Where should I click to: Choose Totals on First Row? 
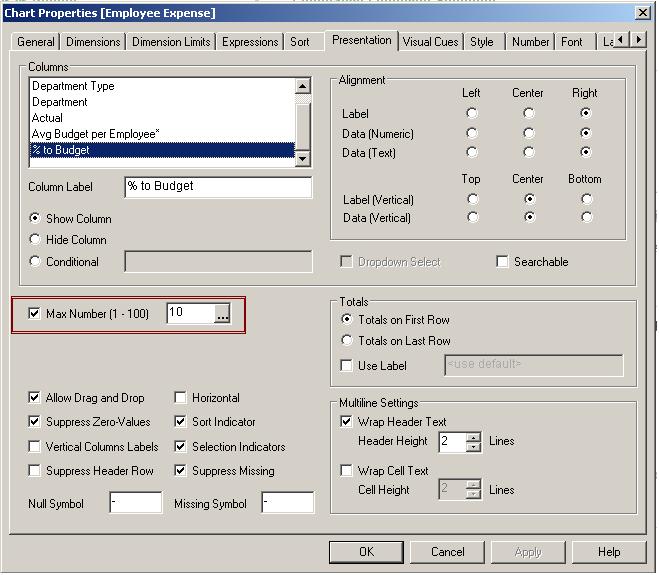[347, 319]
